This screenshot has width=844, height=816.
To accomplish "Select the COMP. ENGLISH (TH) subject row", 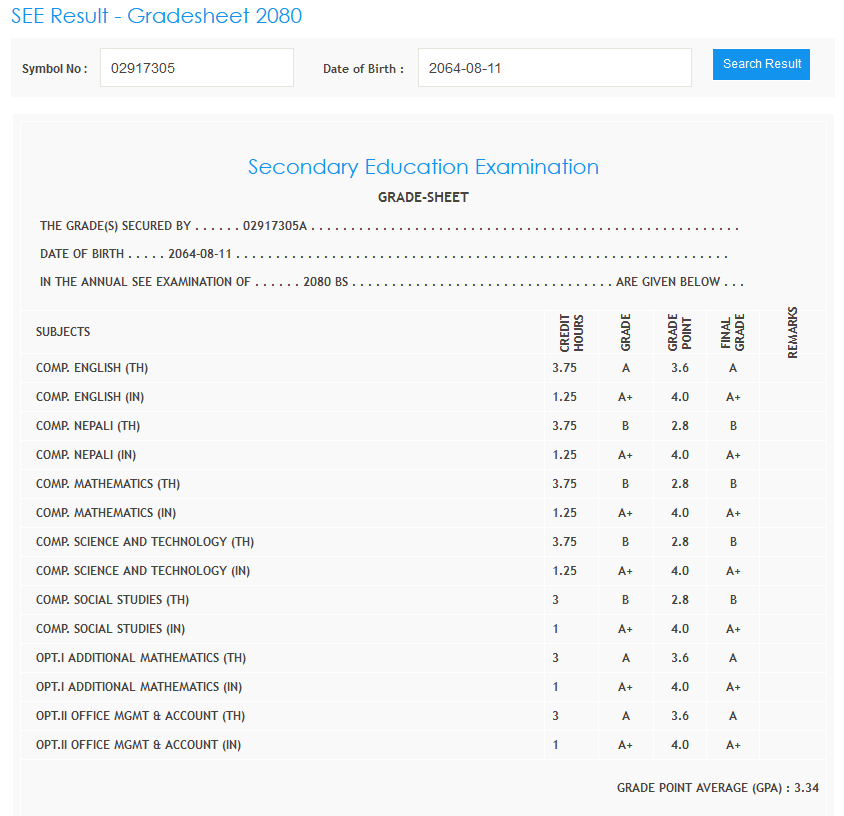I will [92, 368].
